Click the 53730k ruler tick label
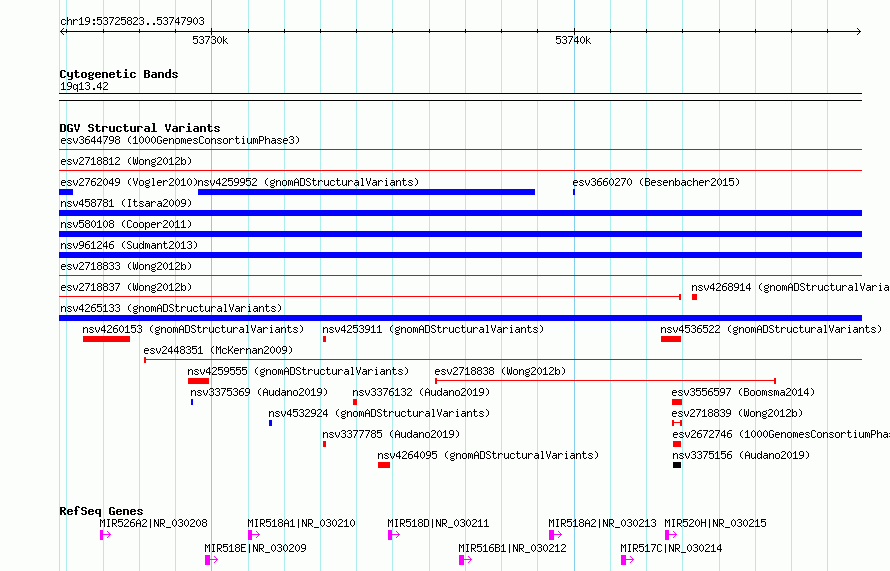This screenshot has width=890, height=571. pyautogui.click(x=210, y=40)
